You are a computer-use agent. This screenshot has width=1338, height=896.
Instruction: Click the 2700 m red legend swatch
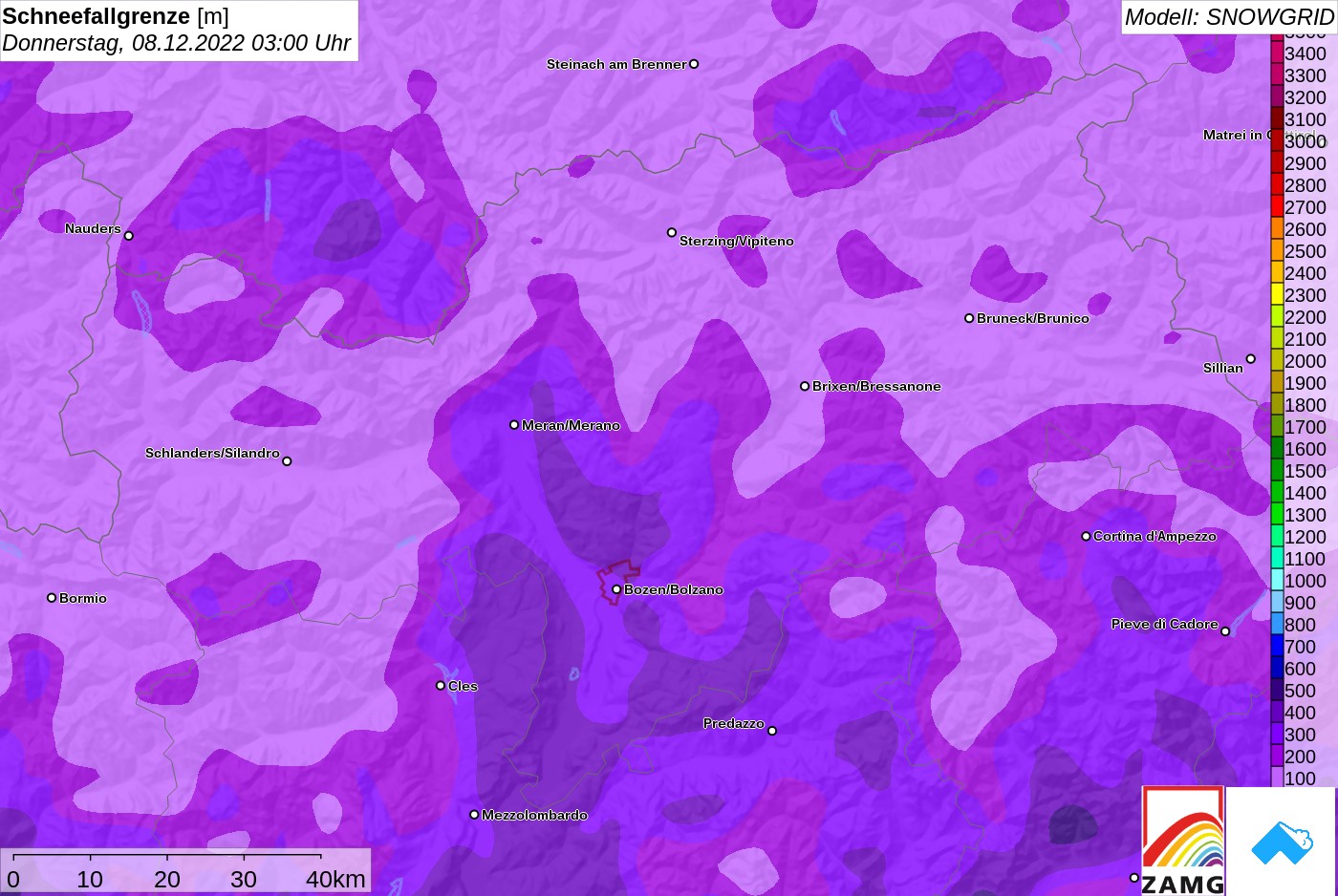(1277, 206)
